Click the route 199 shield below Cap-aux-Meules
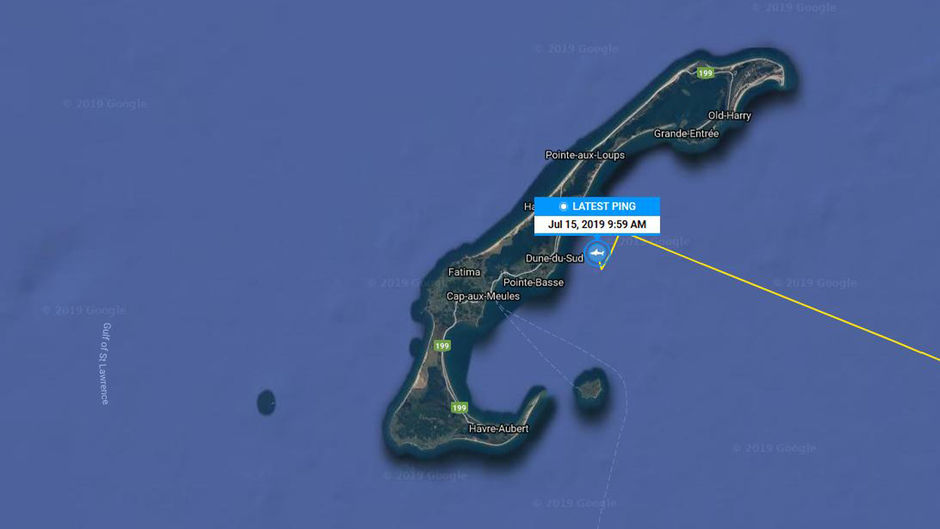 (442, 345)
